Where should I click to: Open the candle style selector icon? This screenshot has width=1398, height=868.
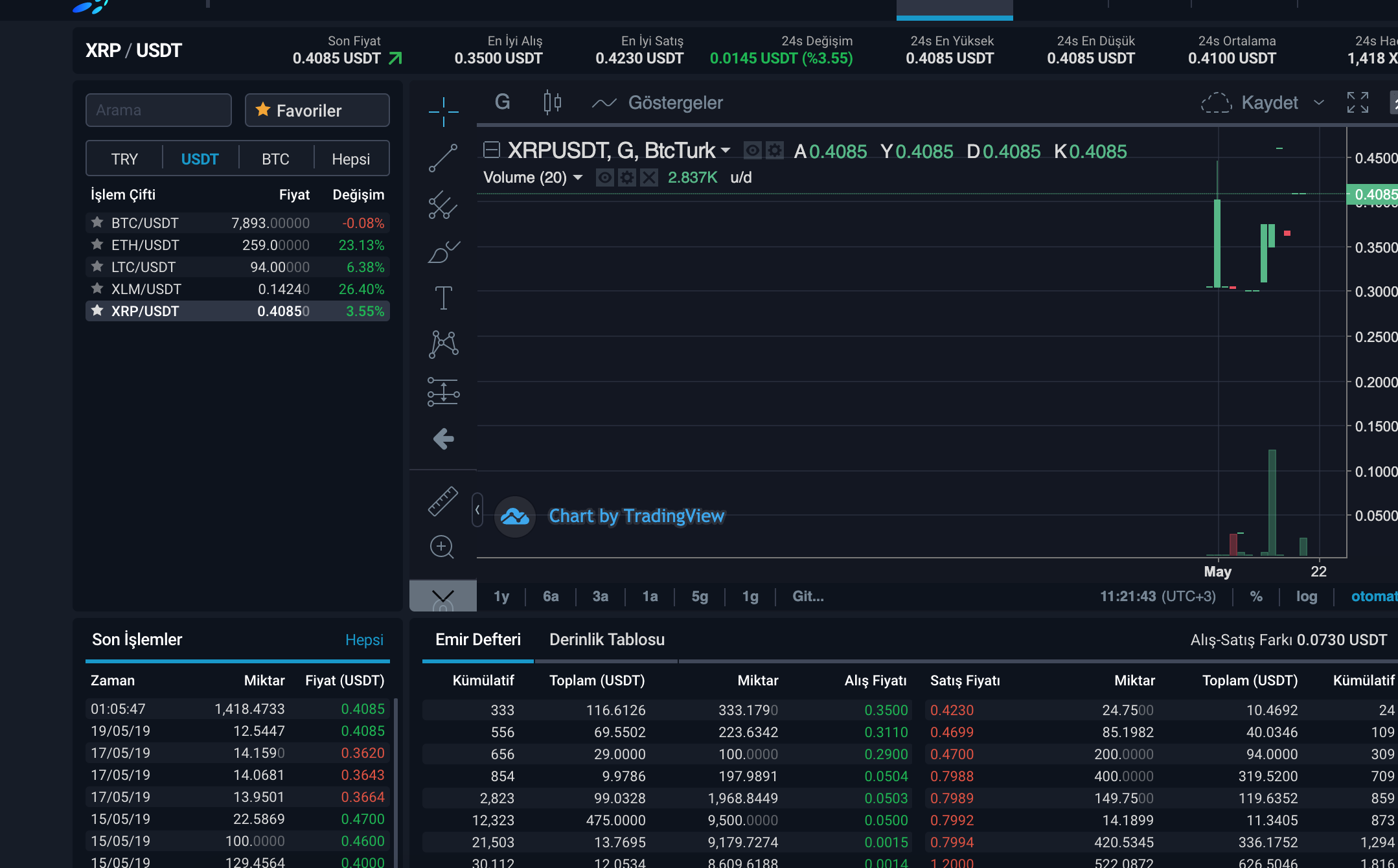[x=551, y=102]
